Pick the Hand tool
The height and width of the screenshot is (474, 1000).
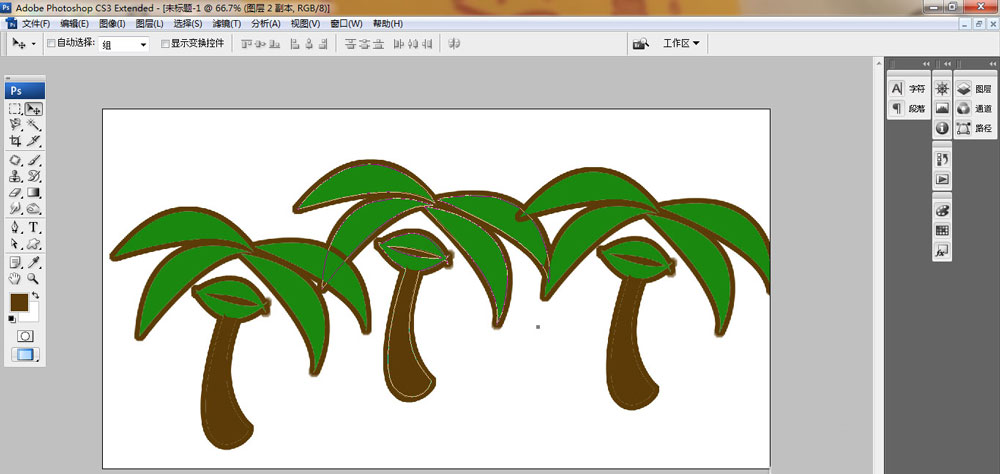tap(16, 279)
